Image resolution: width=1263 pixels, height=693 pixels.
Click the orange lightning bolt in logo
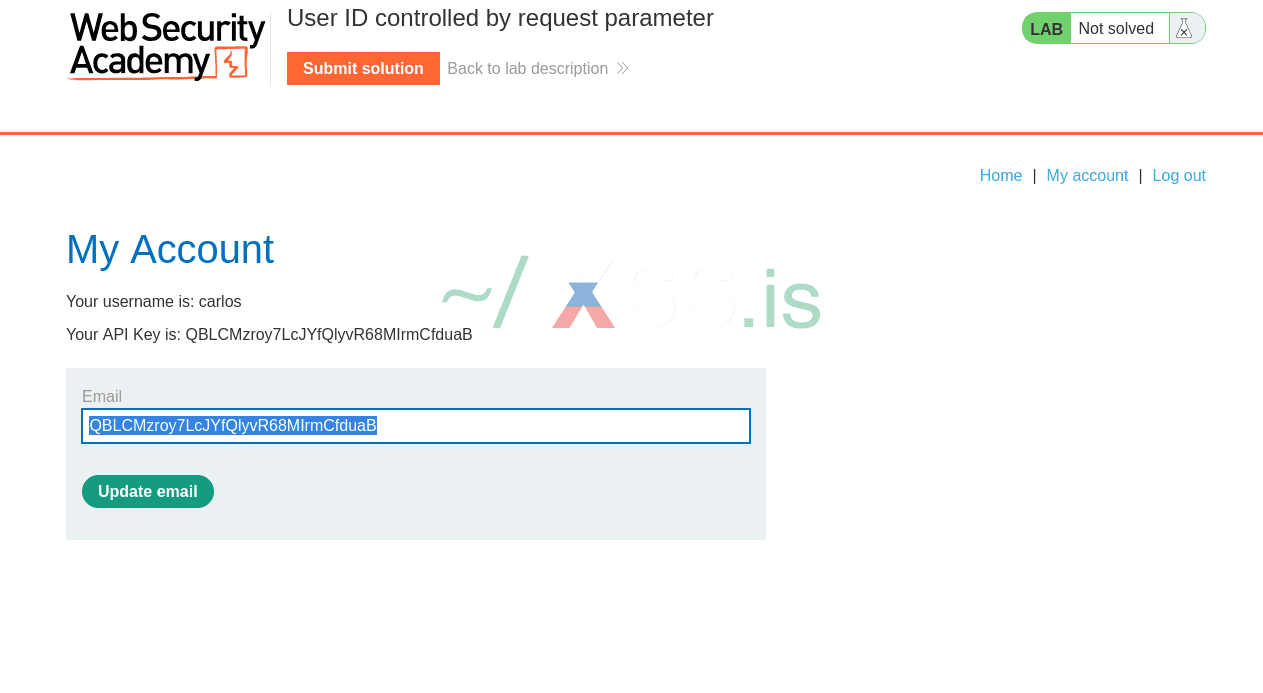point(234,63)
